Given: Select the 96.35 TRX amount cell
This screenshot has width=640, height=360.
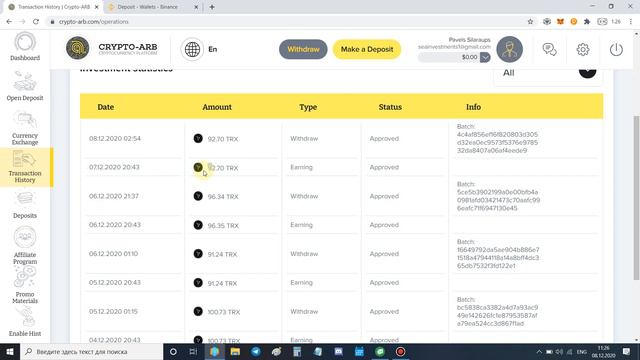Looking at the screenshot, I should (222, 226).
